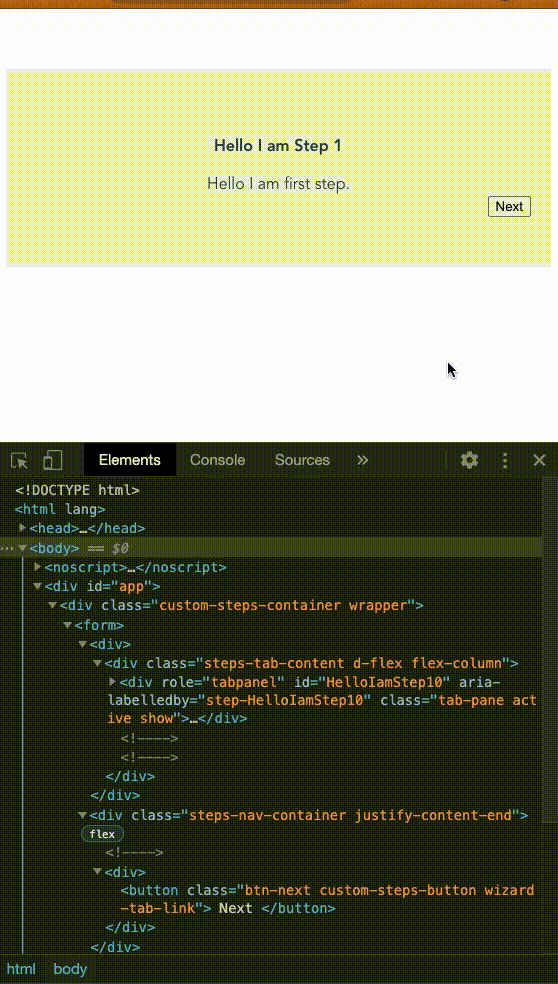Toggle the flex badge on steps-nav-container
This screenshot has height=984, width=558.
[102, 834]
